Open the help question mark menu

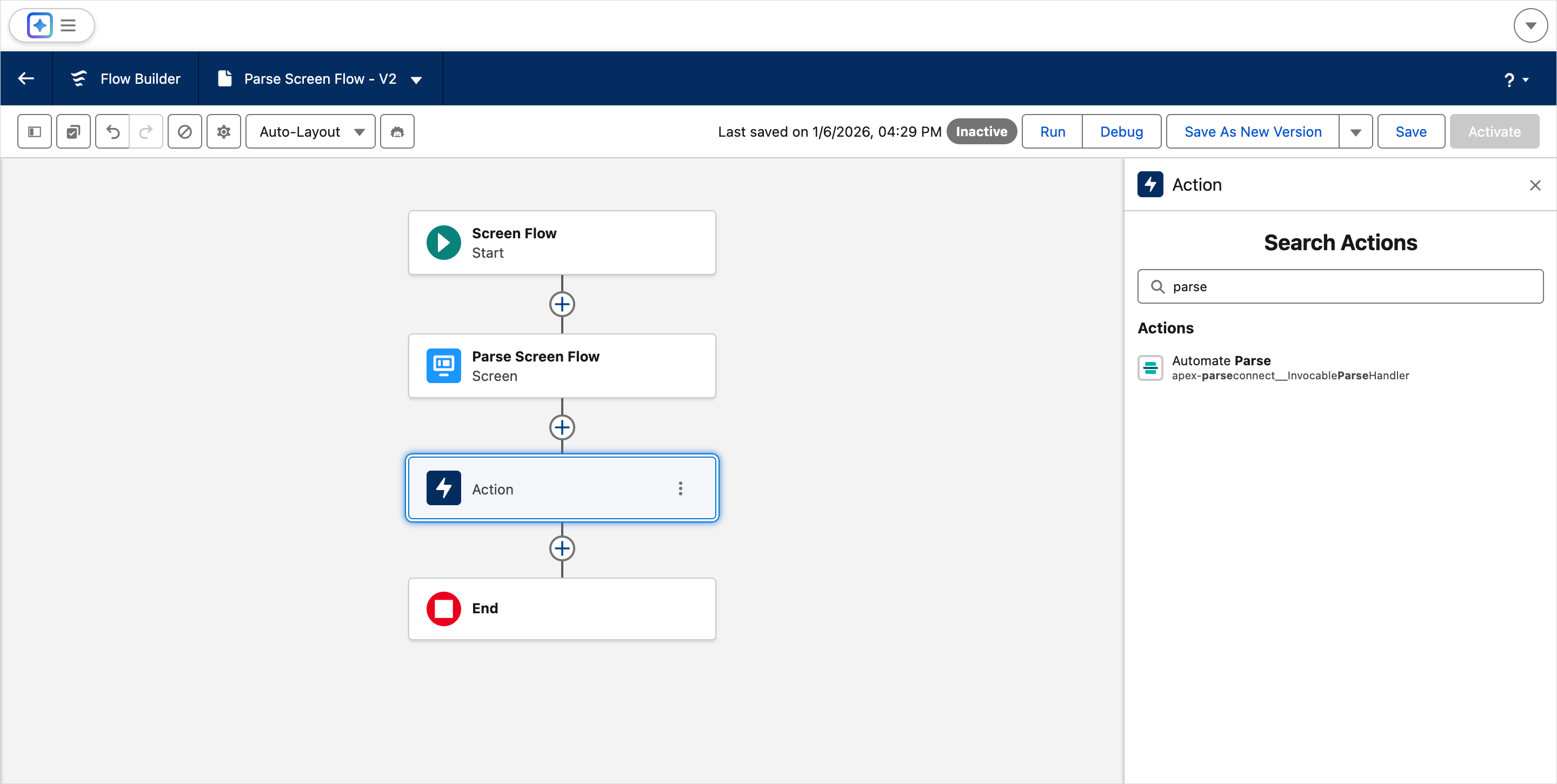click(x=1516, y=80)
